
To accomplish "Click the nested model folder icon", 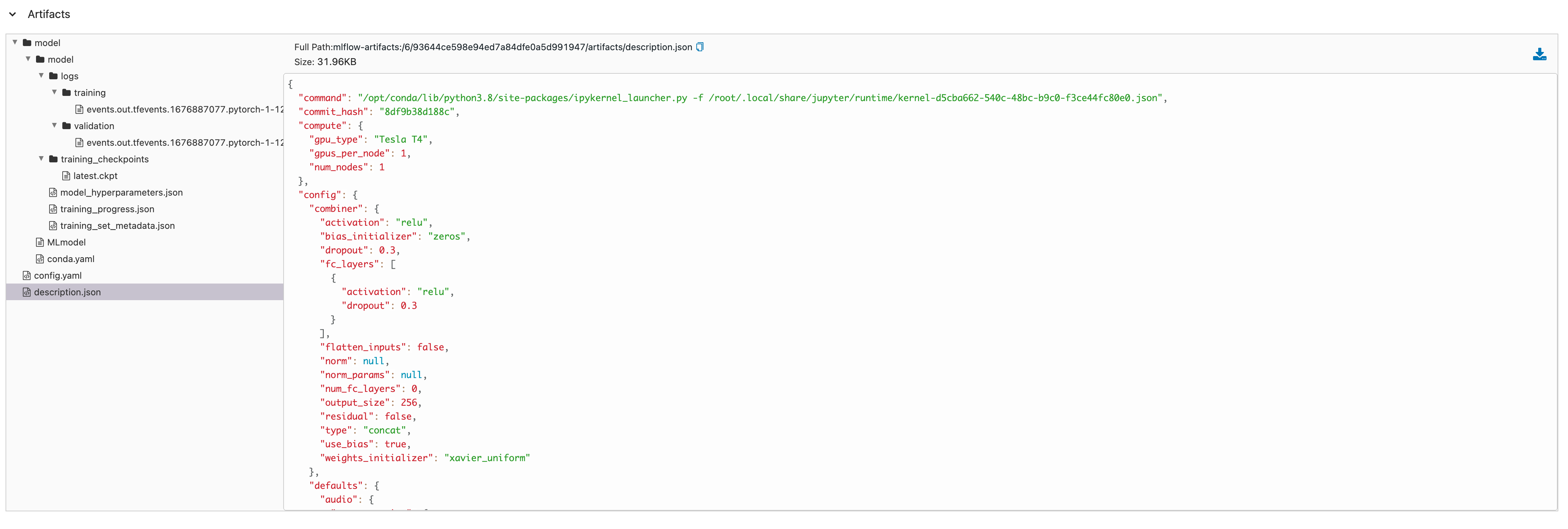I will [x=40, y=59].
